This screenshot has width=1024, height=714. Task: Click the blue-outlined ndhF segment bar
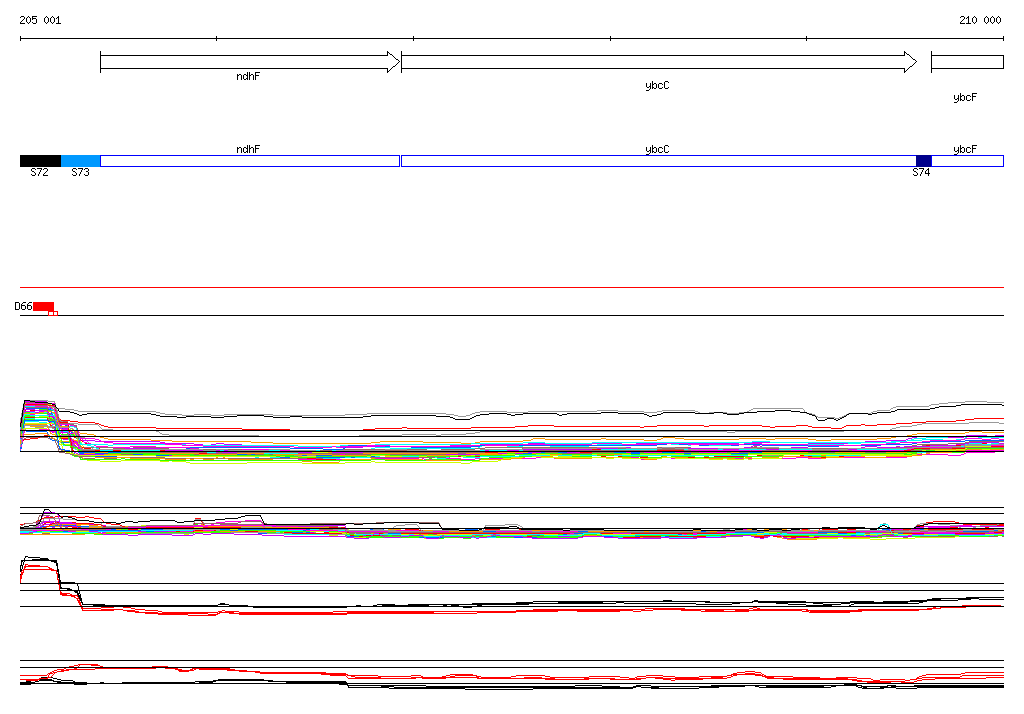250,161
